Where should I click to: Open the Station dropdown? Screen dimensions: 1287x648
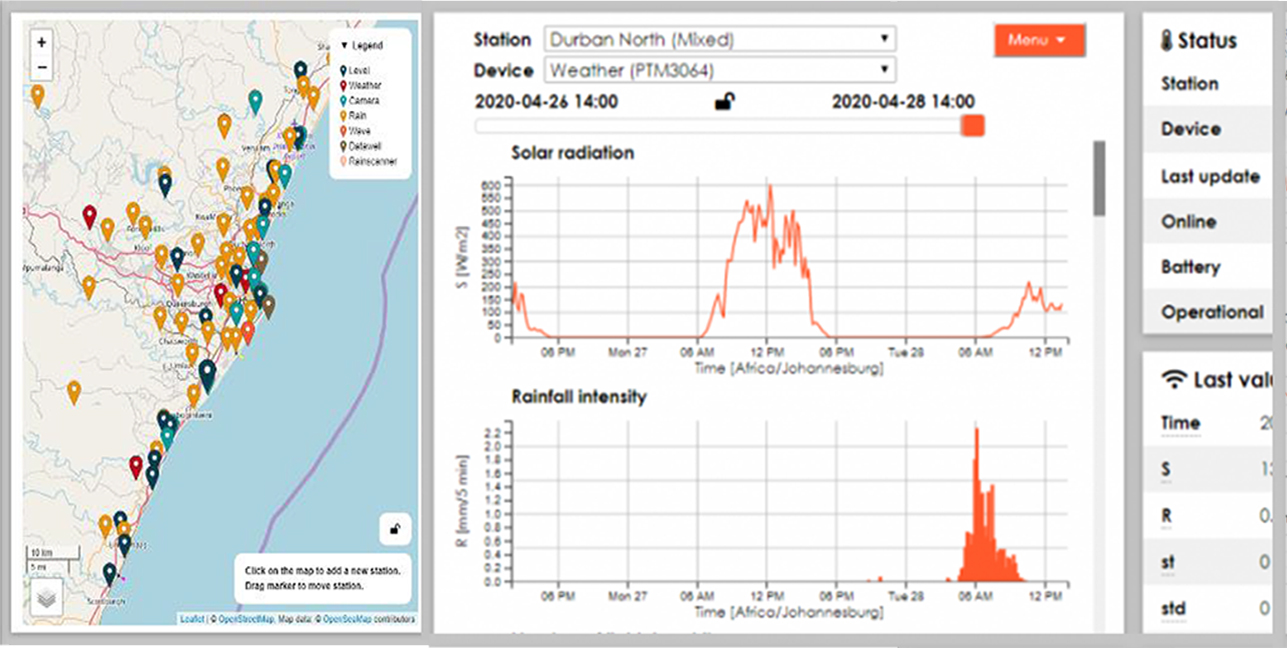719,40
